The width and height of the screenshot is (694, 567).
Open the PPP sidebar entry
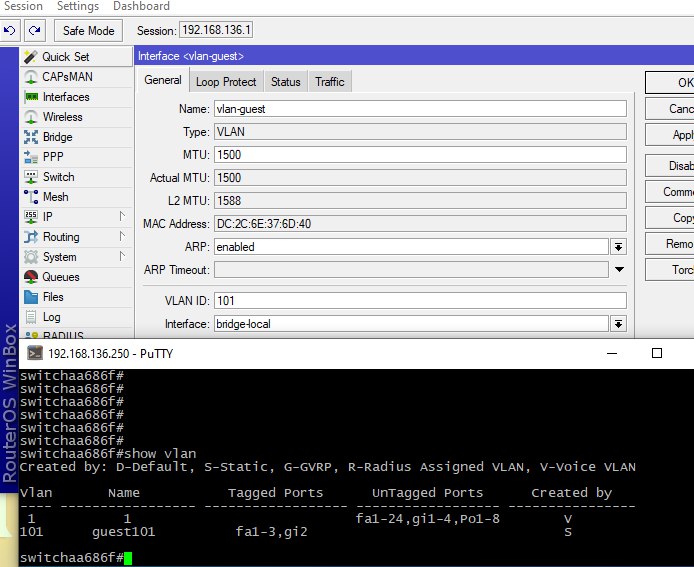[52, 157]
